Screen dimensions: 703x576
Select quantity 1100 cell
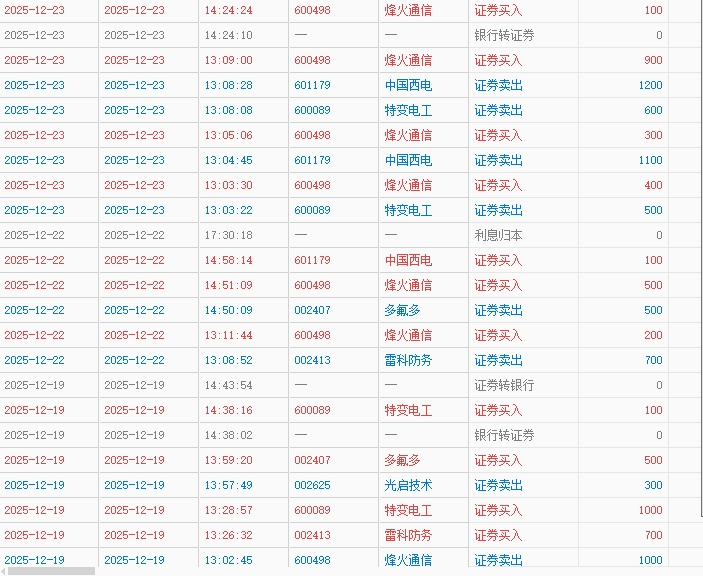tap(651, 160)
